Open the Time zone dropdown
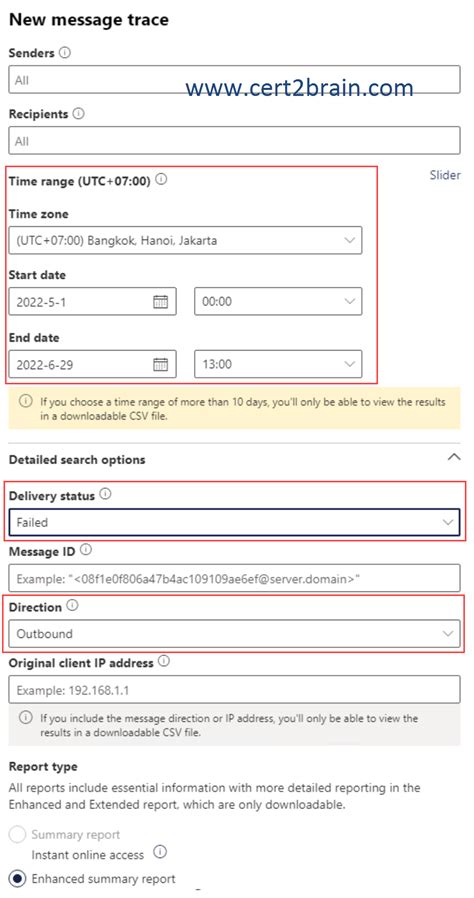474x898 pixels. (185, 241)
